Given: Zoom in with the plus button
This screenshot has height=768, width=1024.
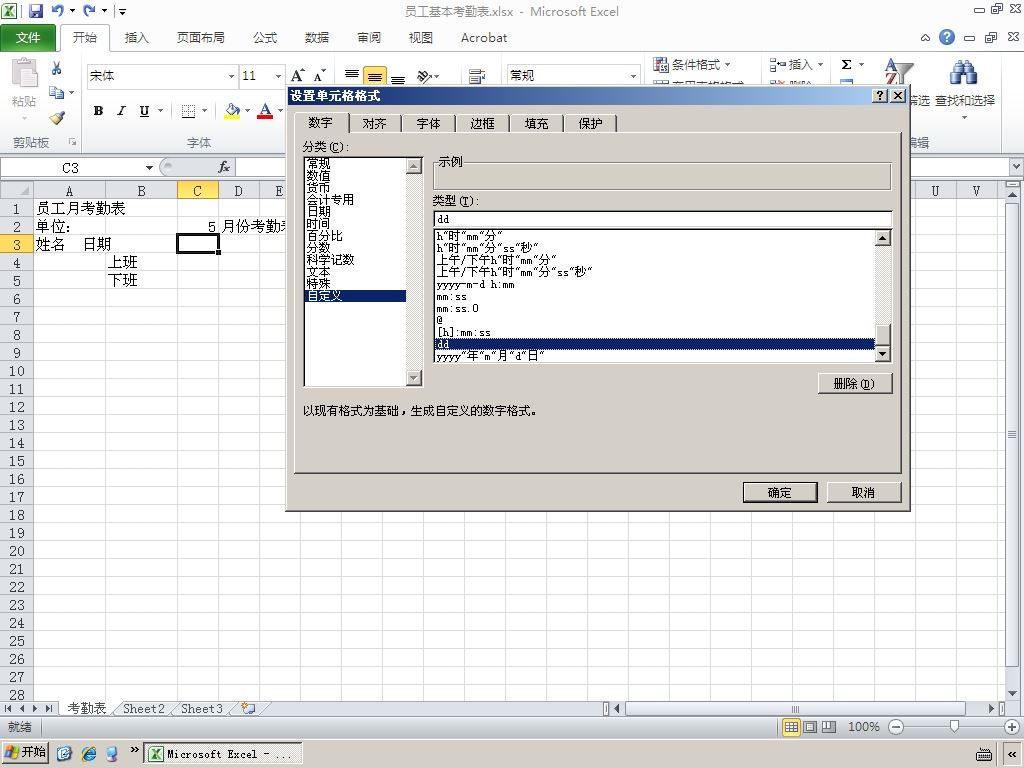Looking at the screenshot, I should tap(1012, 727).
